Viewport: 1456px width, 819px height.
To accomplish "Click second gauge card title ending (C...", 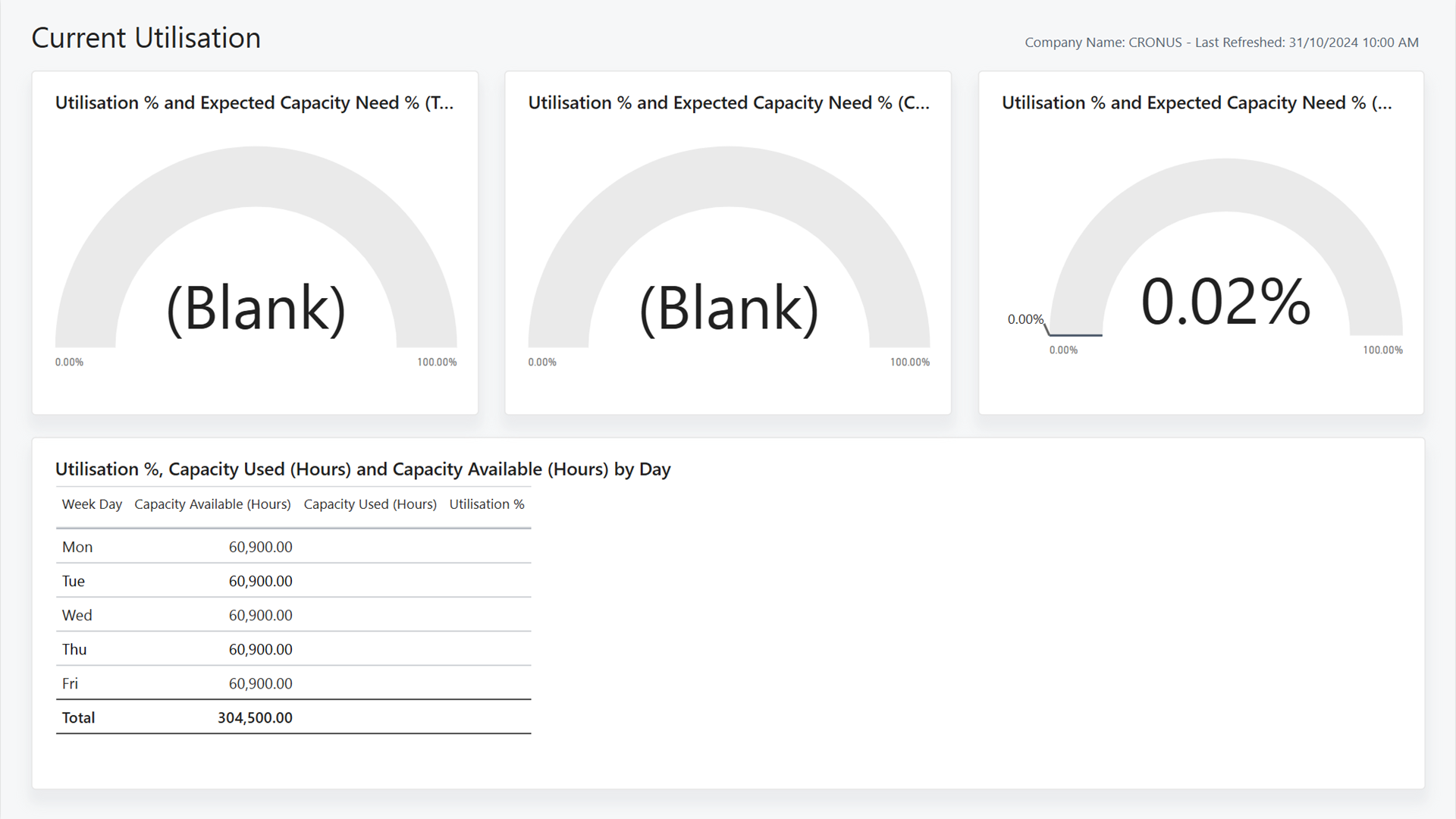I will tap(729, 103).
